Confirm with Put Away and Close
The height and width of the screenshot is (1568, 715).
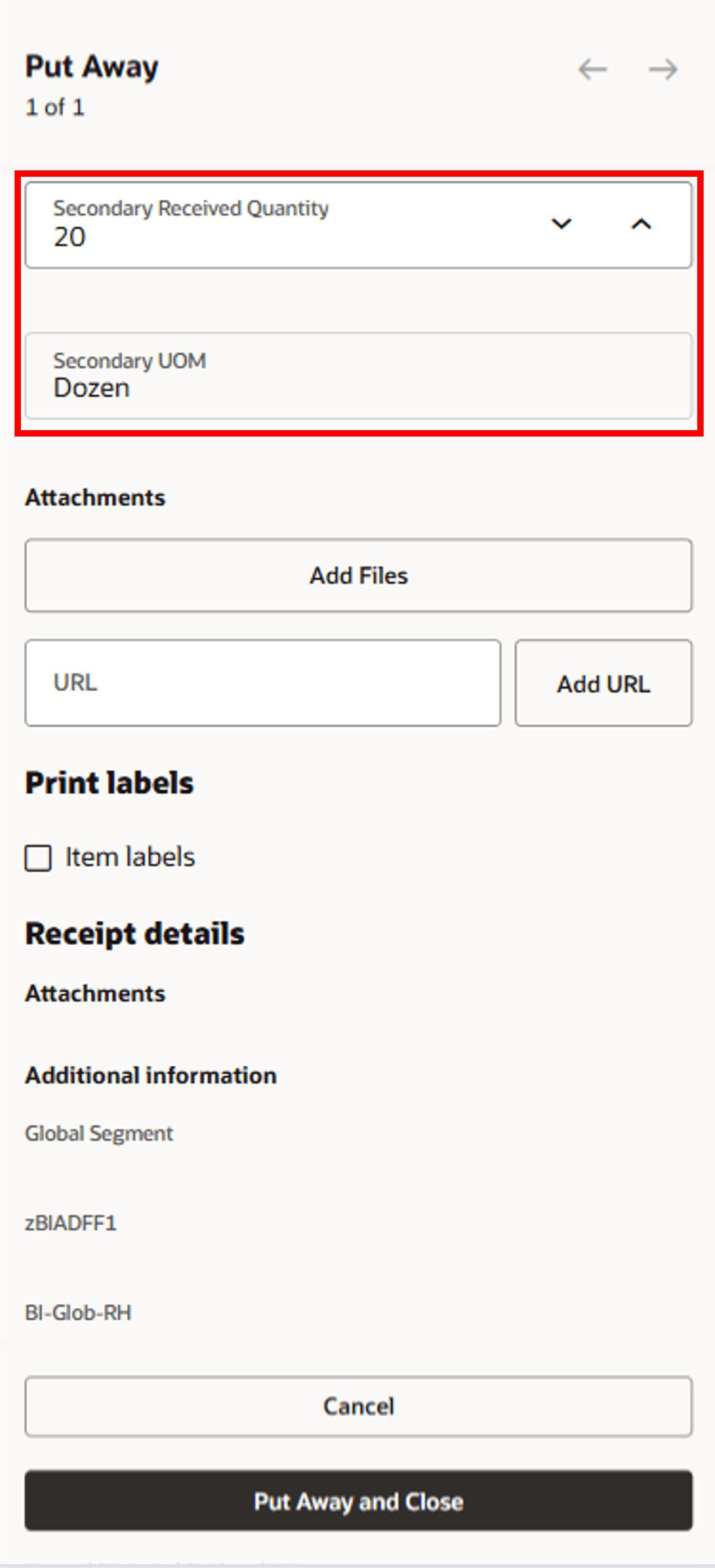(358, 1501)
